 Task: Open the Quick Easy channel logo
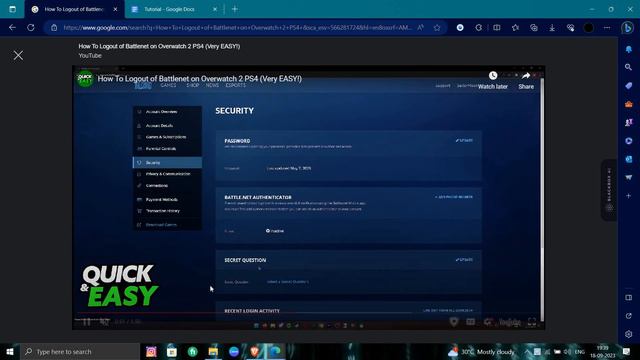point(85,79)
